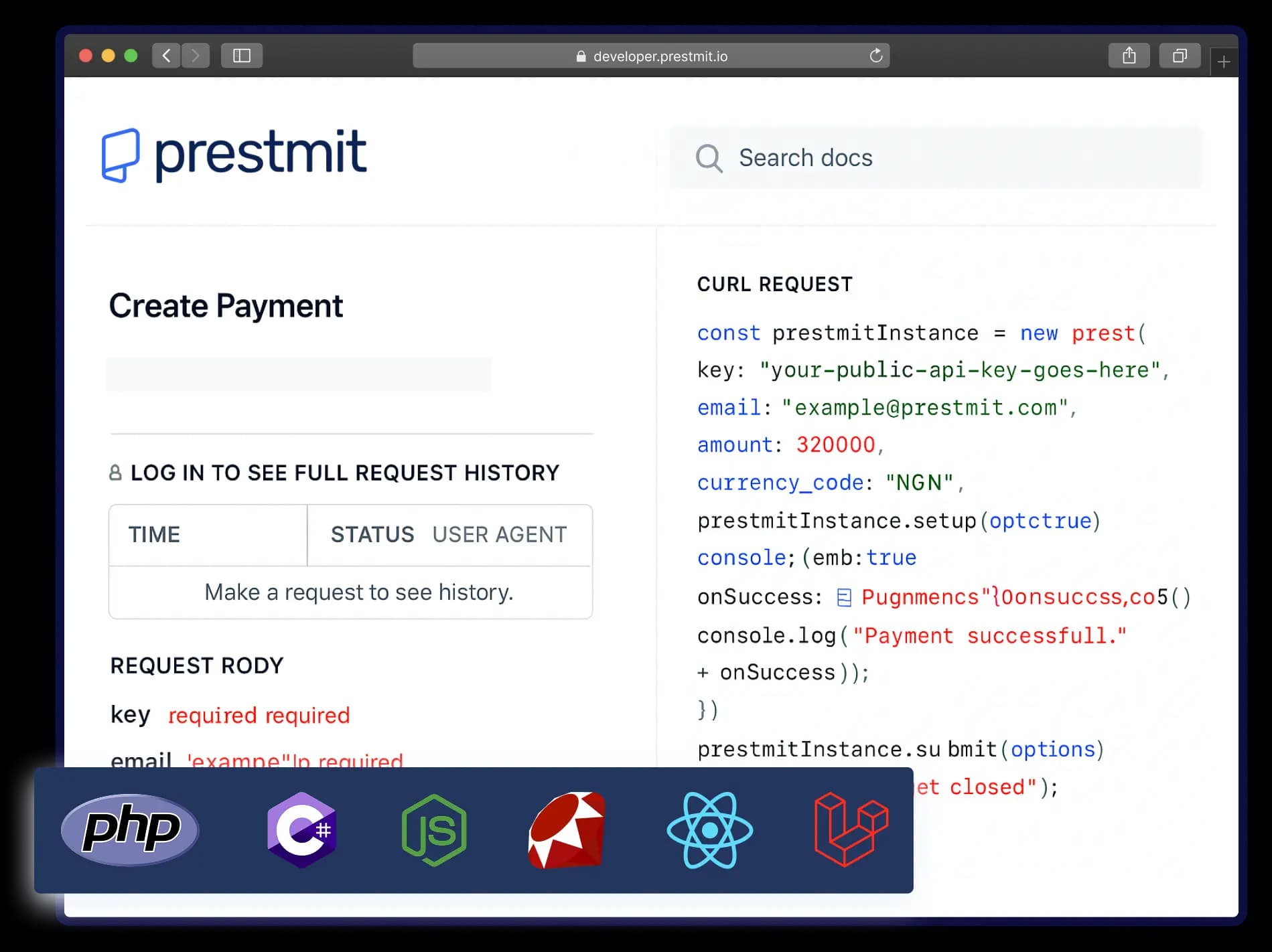Click the Prestmit logo
The image size is (1272, 952).
[x=234, y=155]
